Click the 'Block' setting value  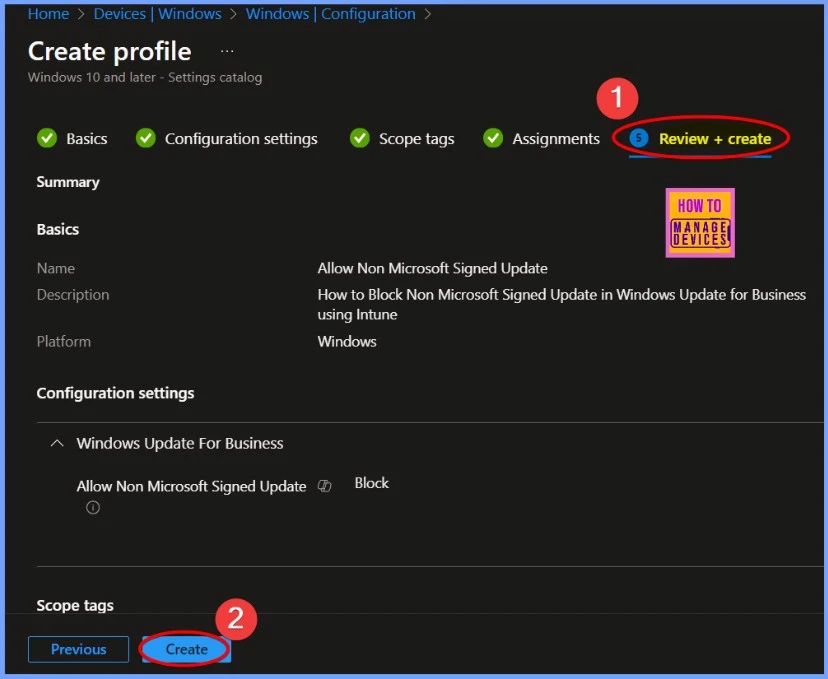[371, 483]
